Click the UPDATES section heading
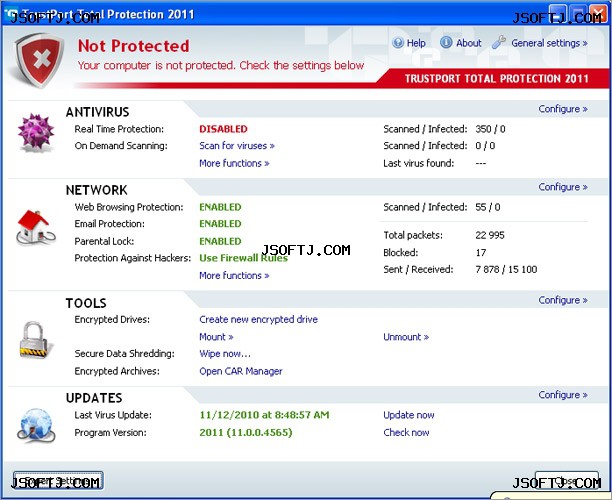The width and height of the screenshot is (612, 500). [x=94, y=398]
